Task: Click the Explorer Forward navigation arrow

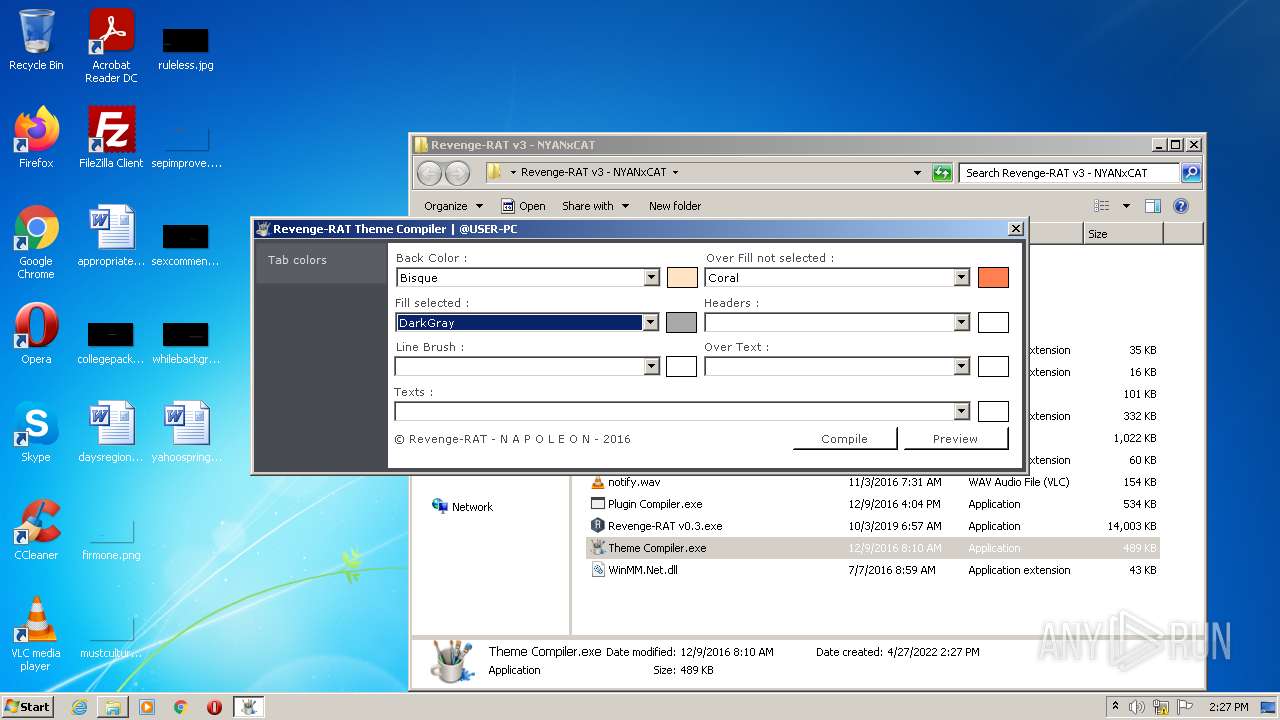Action: coord(457,173)
